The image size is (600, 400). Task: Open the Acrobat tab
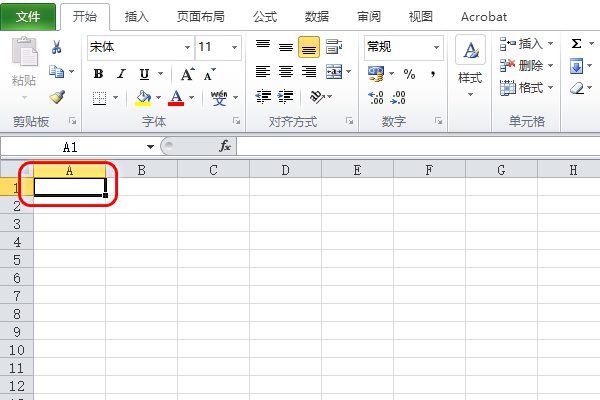484,17
